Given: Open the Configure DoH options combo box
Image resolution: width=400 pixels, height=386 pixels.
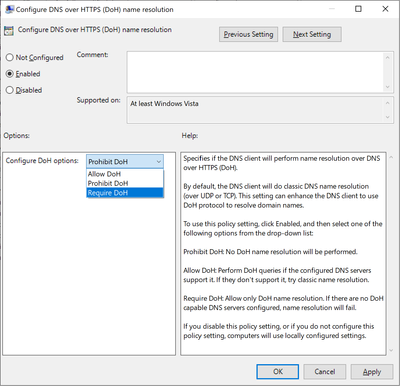Looking at the screenshot, I should point(125,162).
